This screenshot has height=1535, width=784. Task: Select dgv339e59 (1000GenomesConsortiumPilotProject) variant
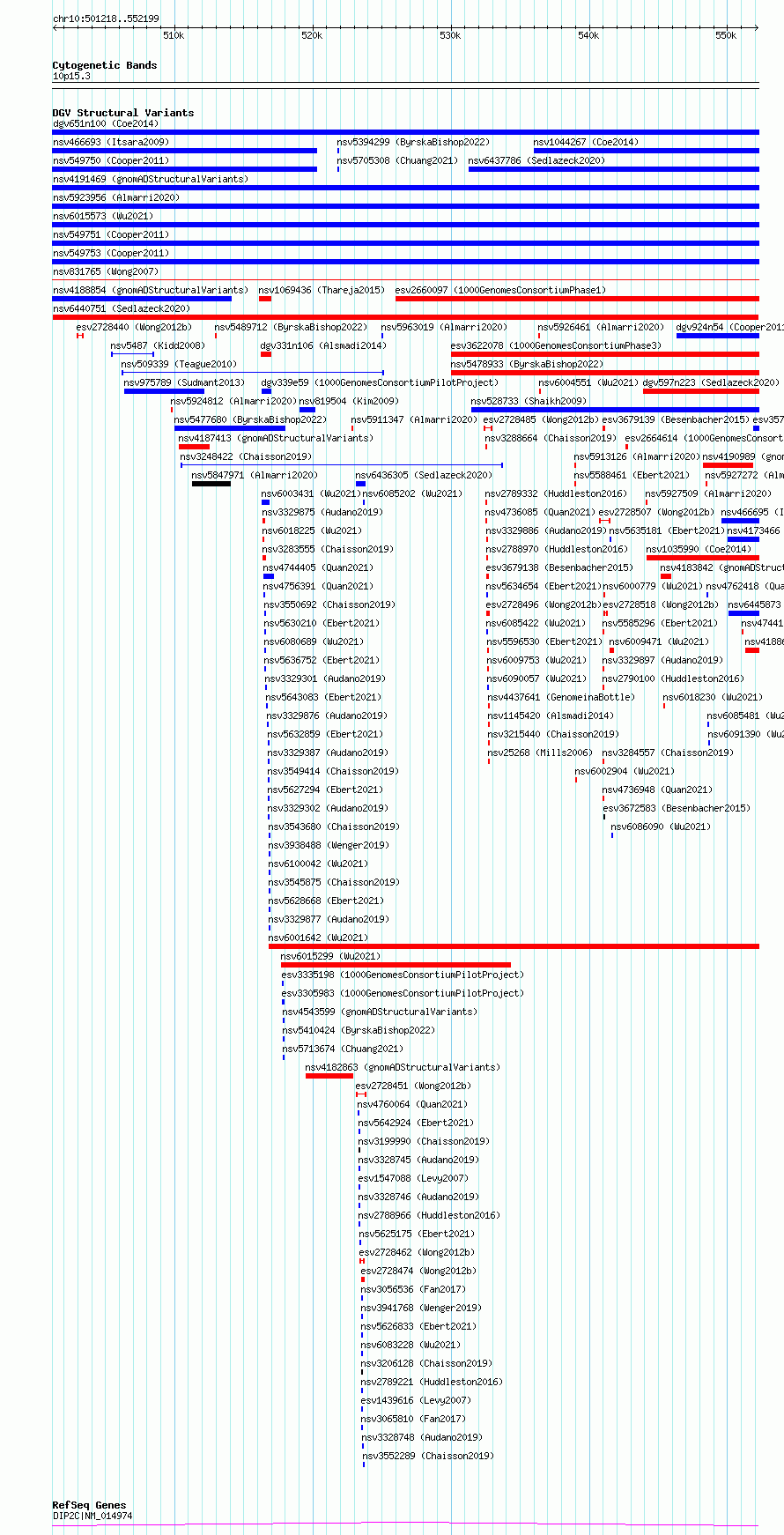pyautogui.click(x=380, y=382)
